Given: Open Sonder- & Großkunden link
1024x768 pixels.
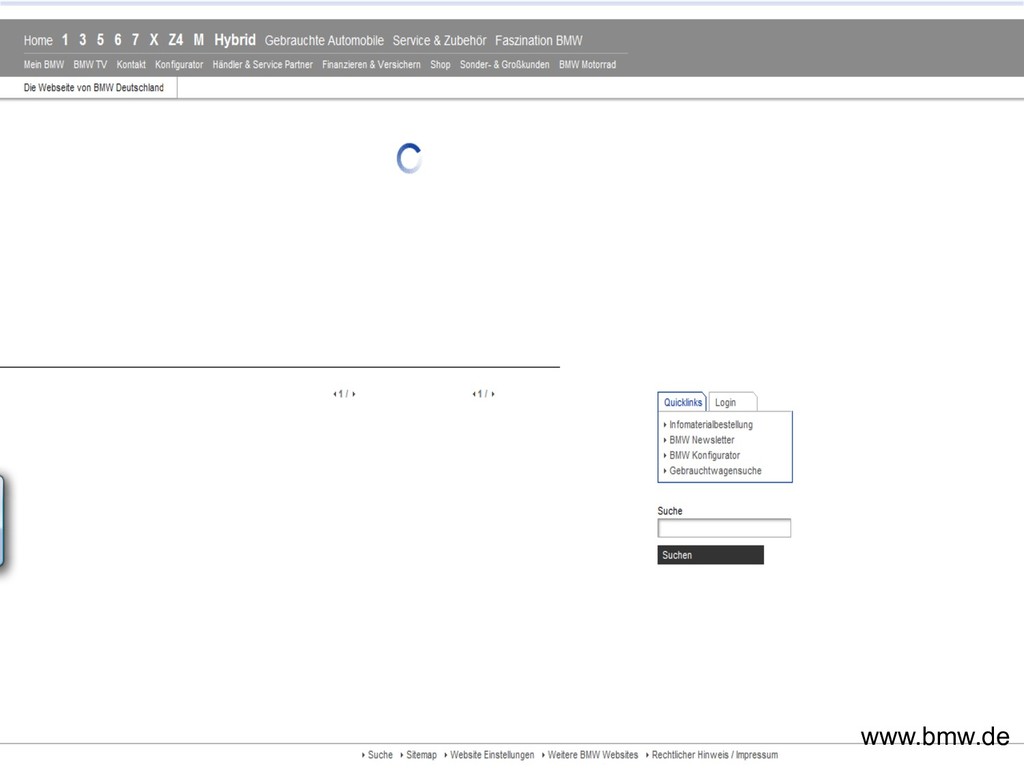Looking at the screenshot, I should (505, 65).
